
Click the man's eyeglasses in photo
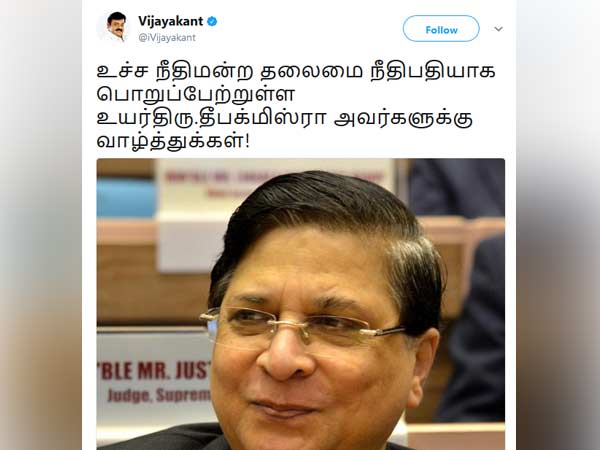pos(302,326)
